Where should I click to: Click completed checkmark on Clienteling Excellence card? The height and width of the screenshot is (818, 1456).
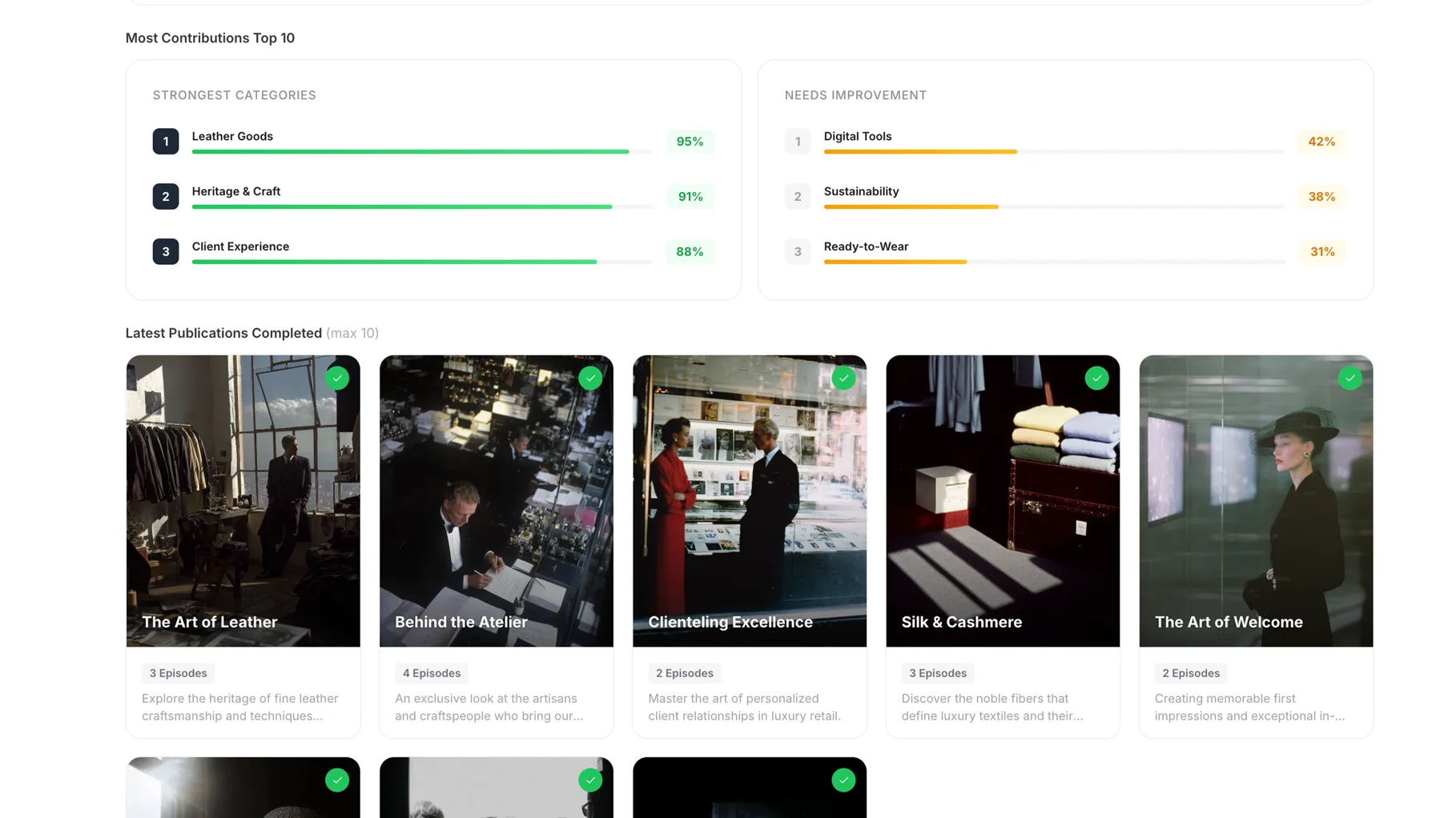click(843, 378)
